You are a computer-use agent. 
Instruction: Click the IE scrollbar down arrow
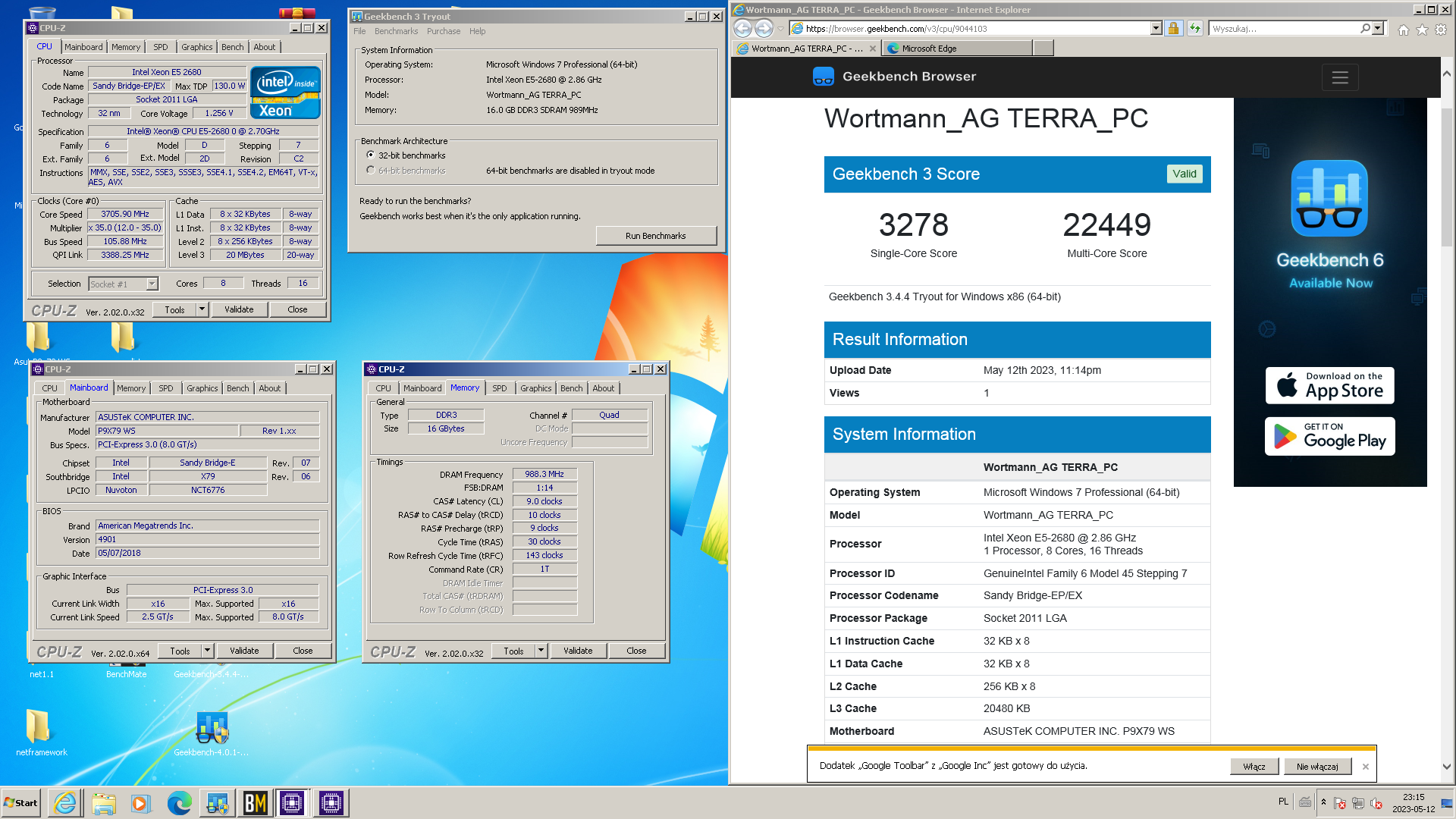point(1447,767)
